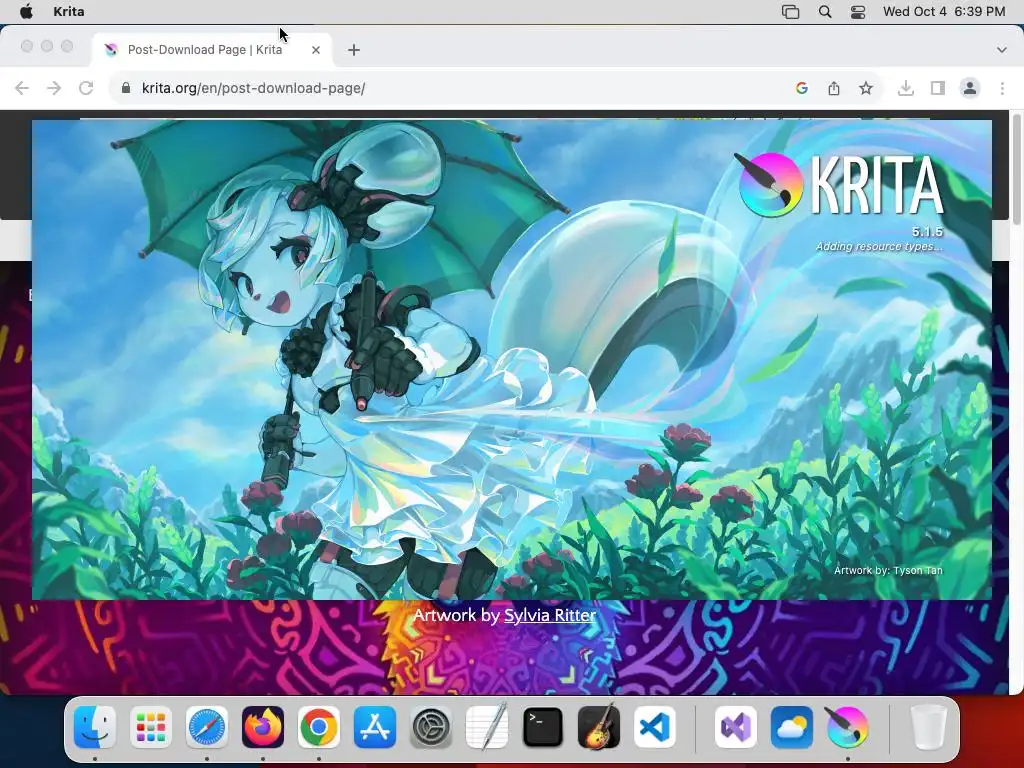Open the Trash in the dock
The width and height of the screenshot is (1024, 768).
click(928, 727)
